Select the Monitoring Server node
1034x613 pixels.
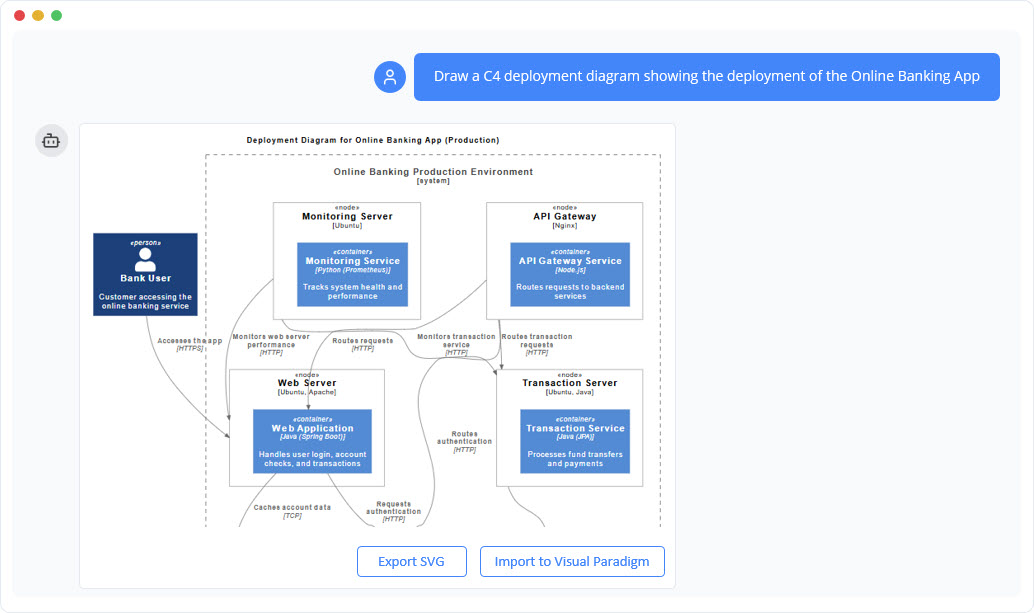[347, 217]
